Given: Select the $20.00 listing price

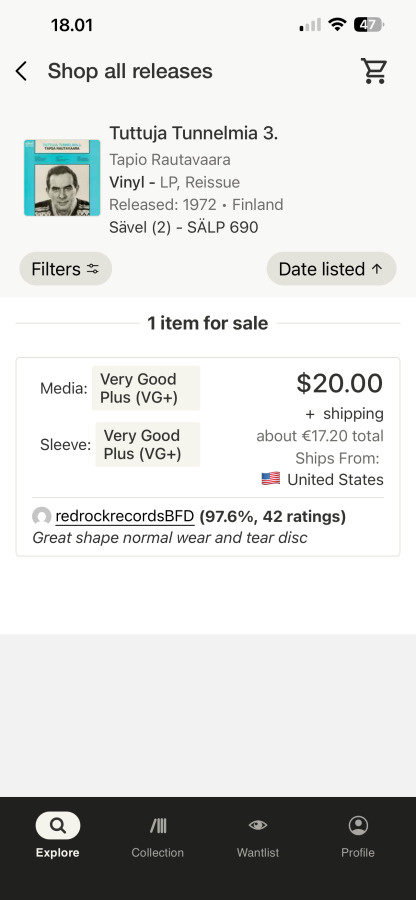Looking at the screenshot, I should coord(339,383).
